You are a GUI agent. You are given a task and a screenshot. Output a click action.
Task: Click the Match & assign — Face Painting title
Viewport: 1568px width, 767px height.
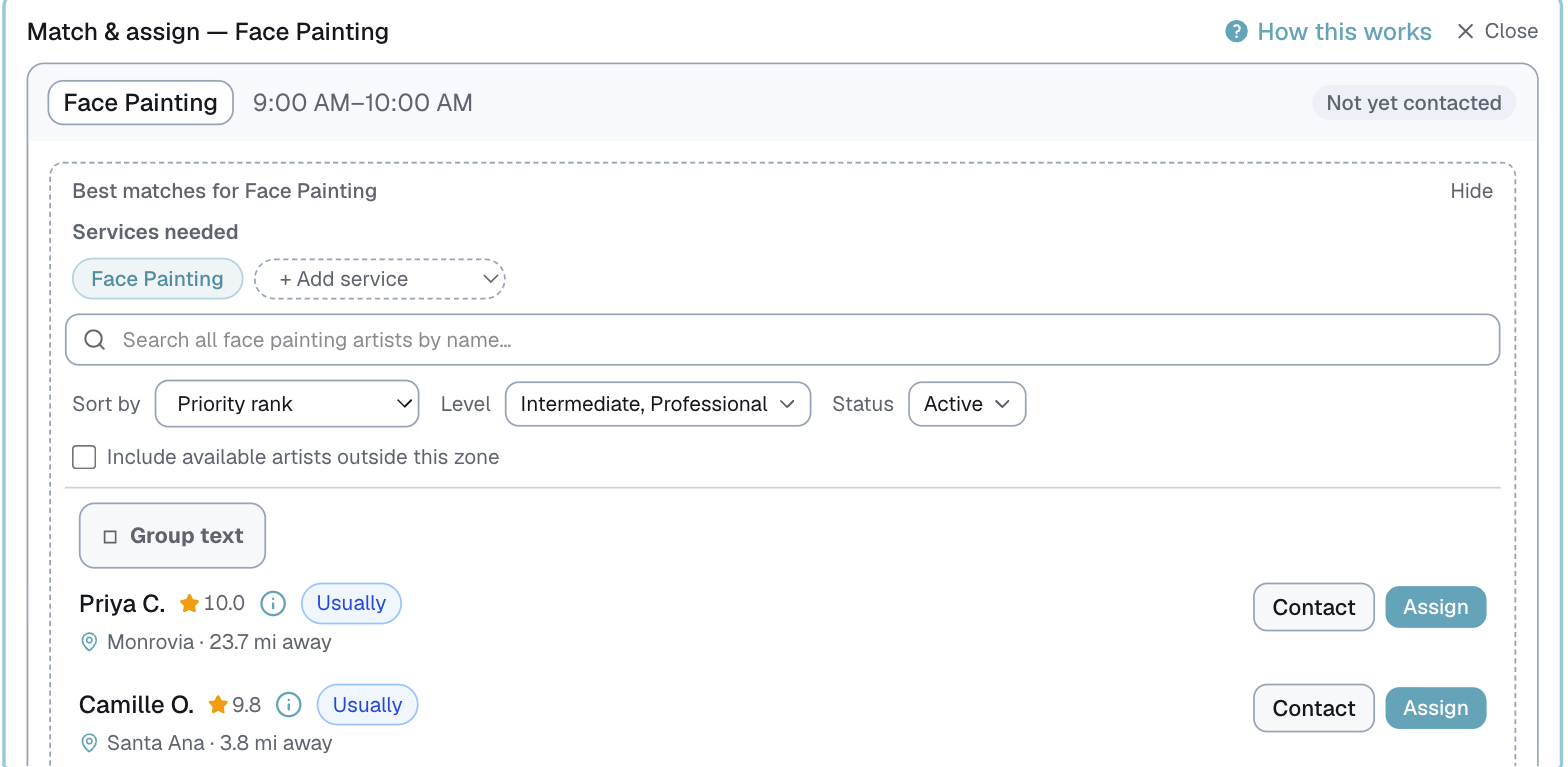point(208,32)
